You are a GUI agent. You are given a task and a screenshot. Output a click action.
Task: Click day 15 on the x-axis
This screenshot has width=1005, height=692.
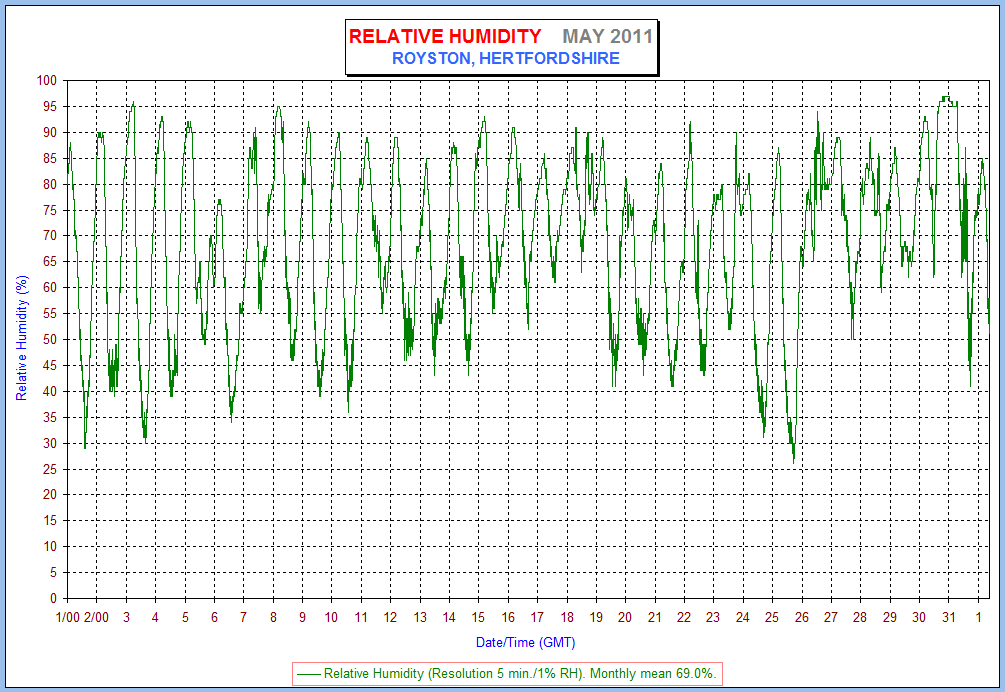478,617
